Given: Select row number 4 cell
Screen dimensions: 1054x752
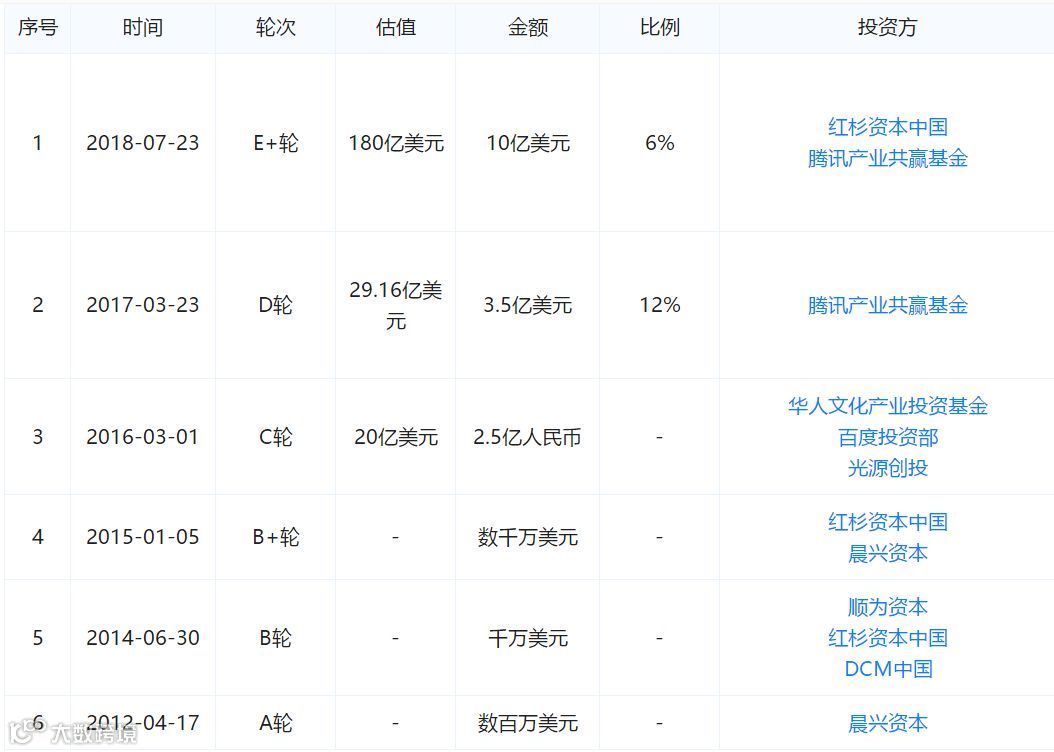Looking at the screenshot, I should coord(38,537).
